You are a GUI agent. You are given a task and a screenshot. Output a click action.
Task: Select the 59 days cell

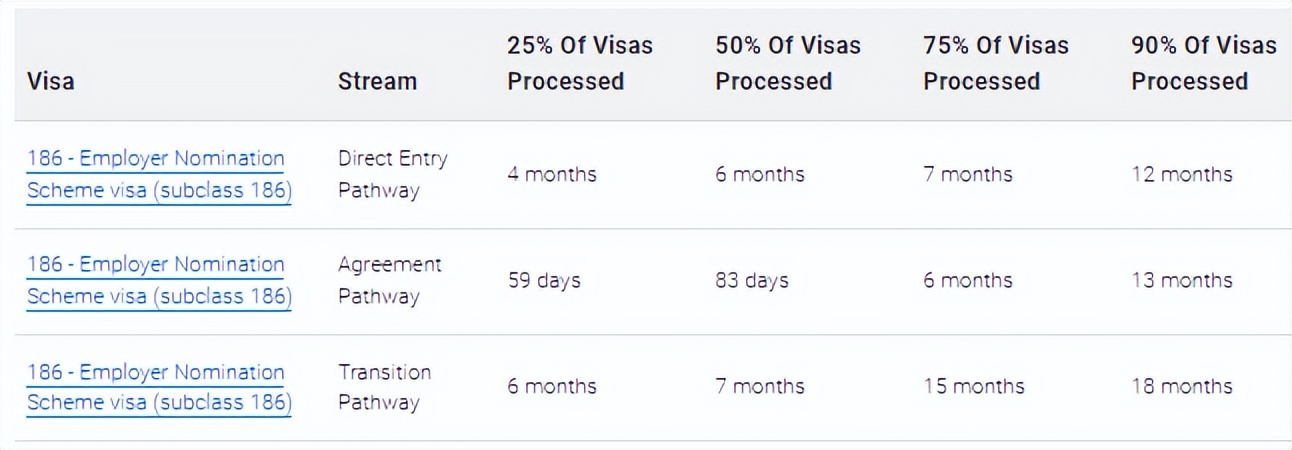point(544,281)
